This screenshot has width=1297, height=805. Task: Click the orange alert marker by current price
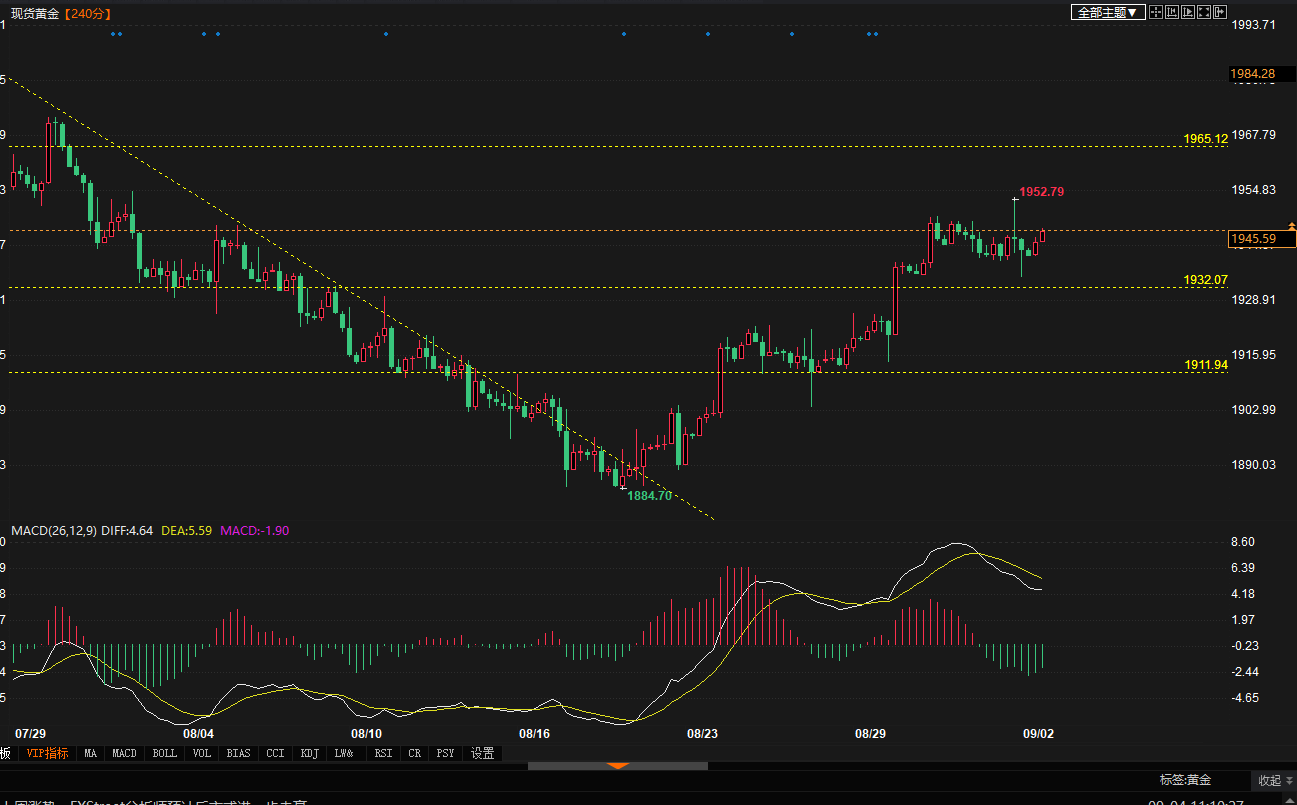coord(1291,228)
